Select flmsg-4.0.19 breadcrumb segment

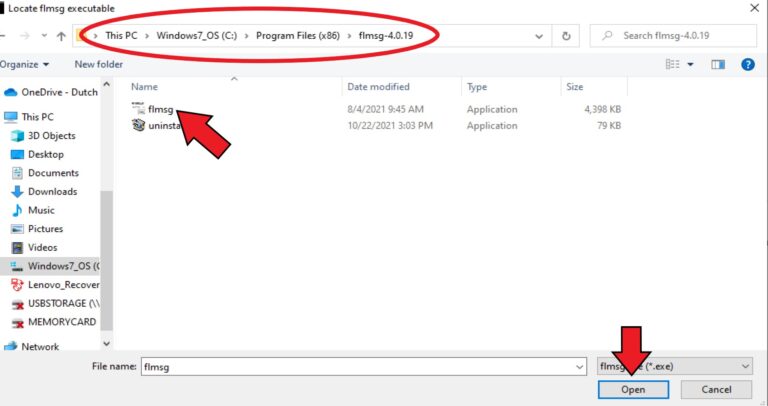[x=385, y=35]
